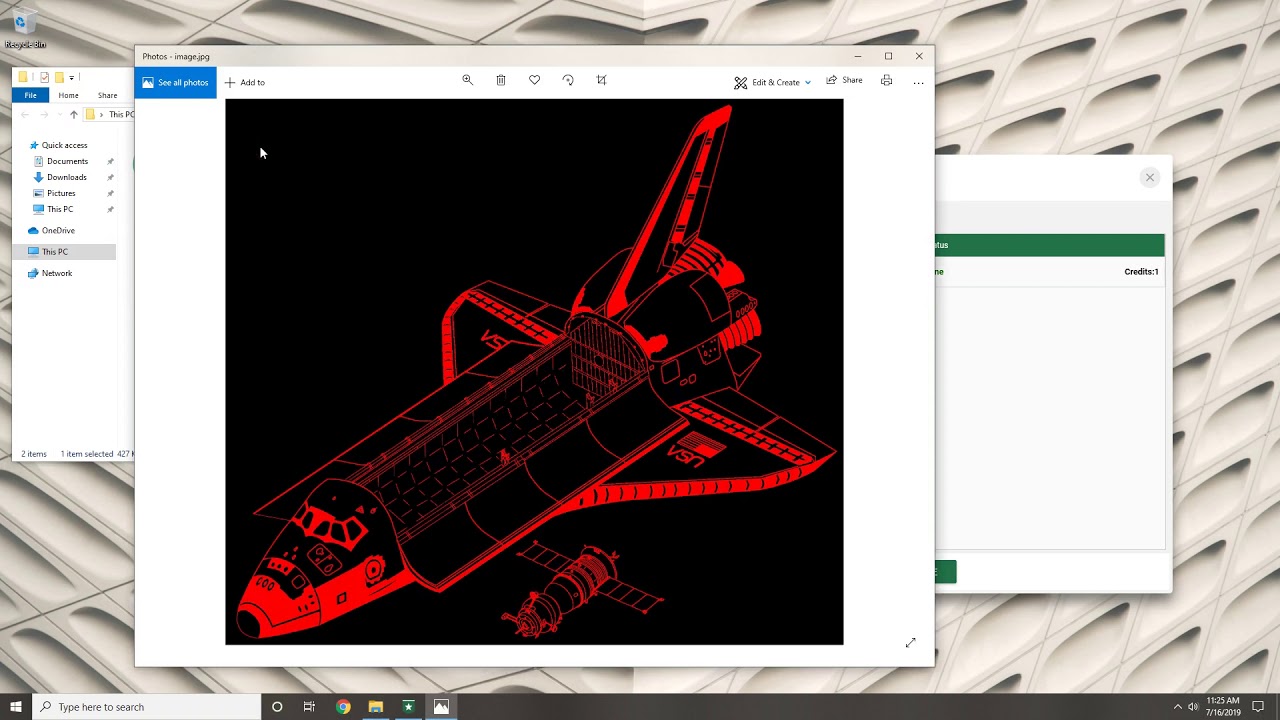Open volume control in system tray
Screen dimensions: 1280x720
pos(1193,706)
